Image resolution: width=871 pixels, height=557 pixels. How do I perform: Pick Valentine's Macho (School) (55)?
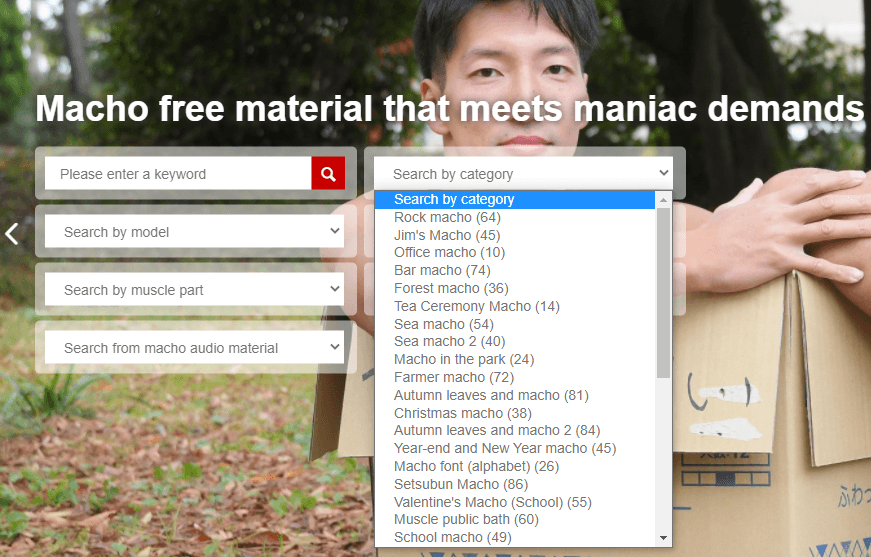coord(515,501)
